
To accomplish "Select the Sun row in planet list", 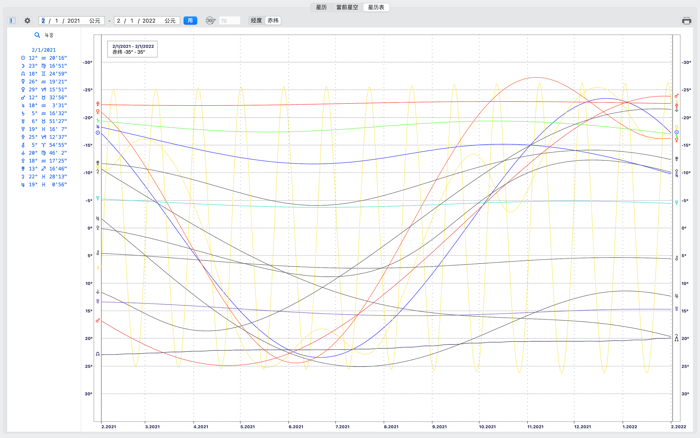I will coord(42,58).
